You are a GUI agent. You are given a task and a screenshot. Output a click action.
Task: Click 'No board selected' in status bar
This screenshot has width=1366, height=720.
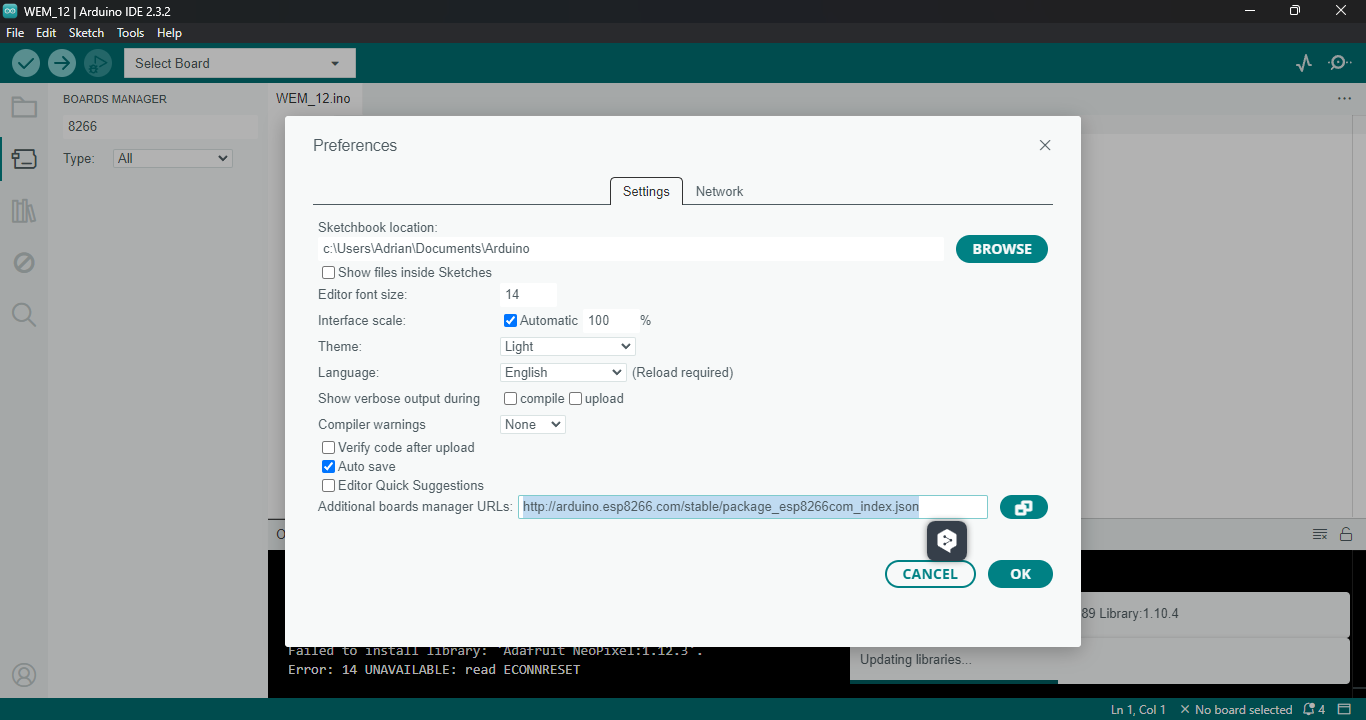point(1236,709)
